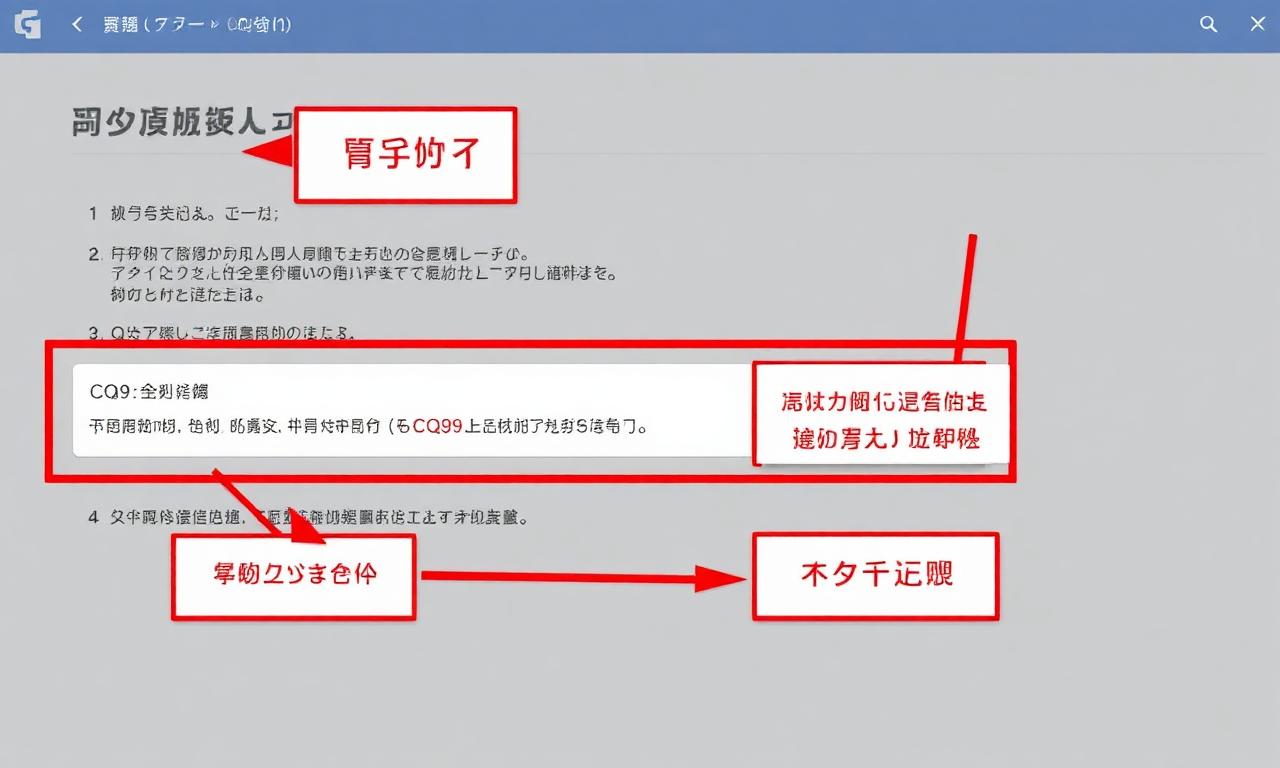Image resolution: width=1280 pixels, height=768 pixels.
Task: Click the red arrowhead pointing right between callouts
Action: 722,577
